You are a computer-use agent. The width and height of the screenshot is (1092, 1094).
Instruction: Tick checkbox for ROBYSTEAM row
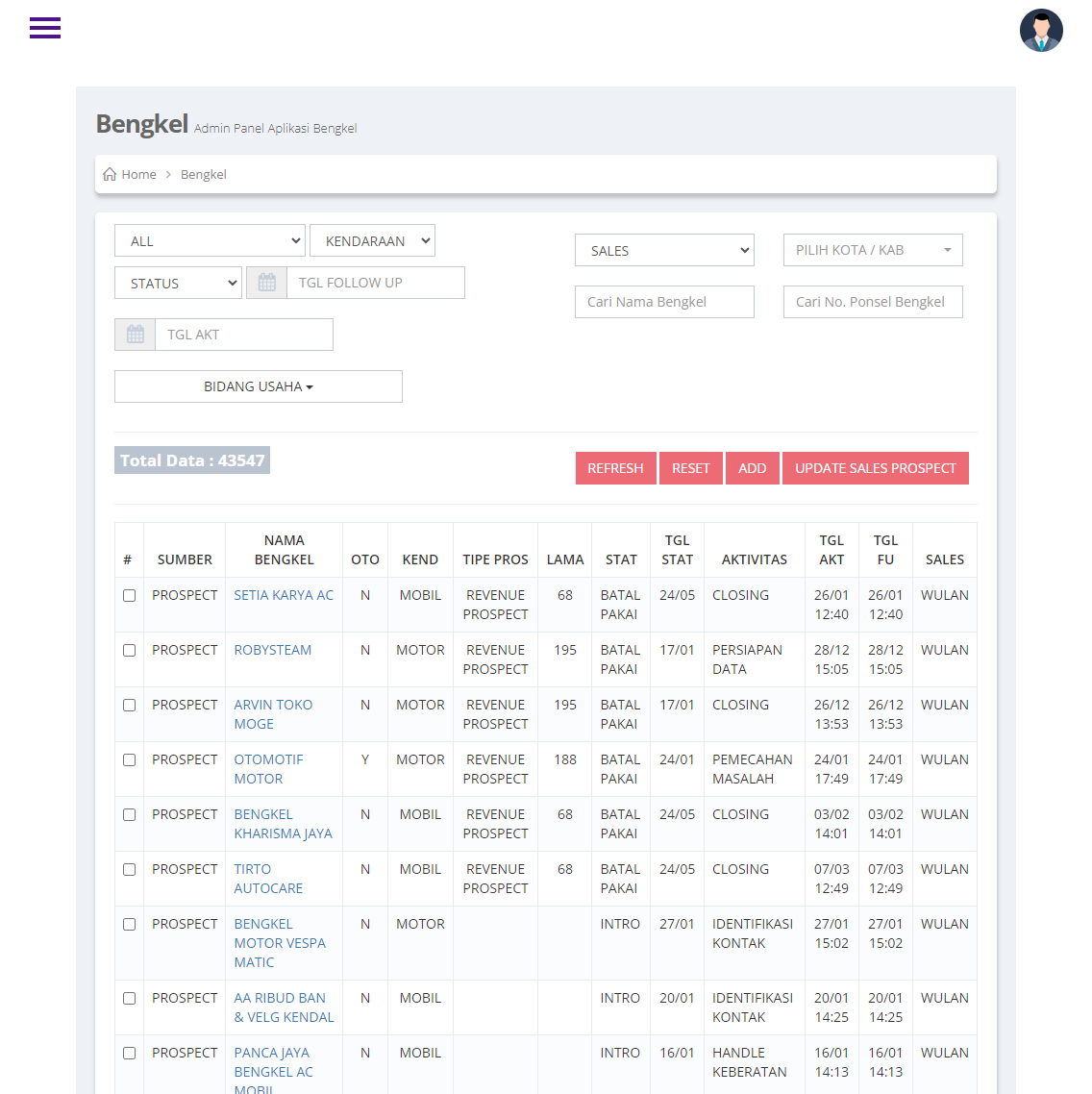pos(129,650)
